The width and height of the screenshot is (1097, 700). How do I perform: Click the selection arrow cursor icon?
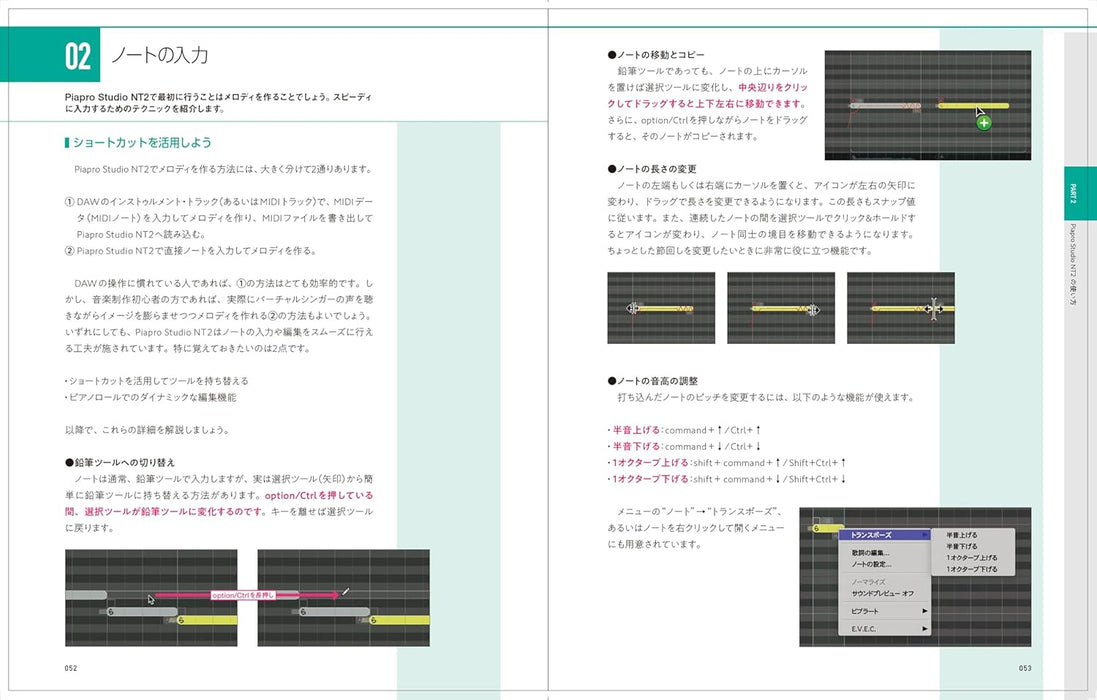coord(150,598)
